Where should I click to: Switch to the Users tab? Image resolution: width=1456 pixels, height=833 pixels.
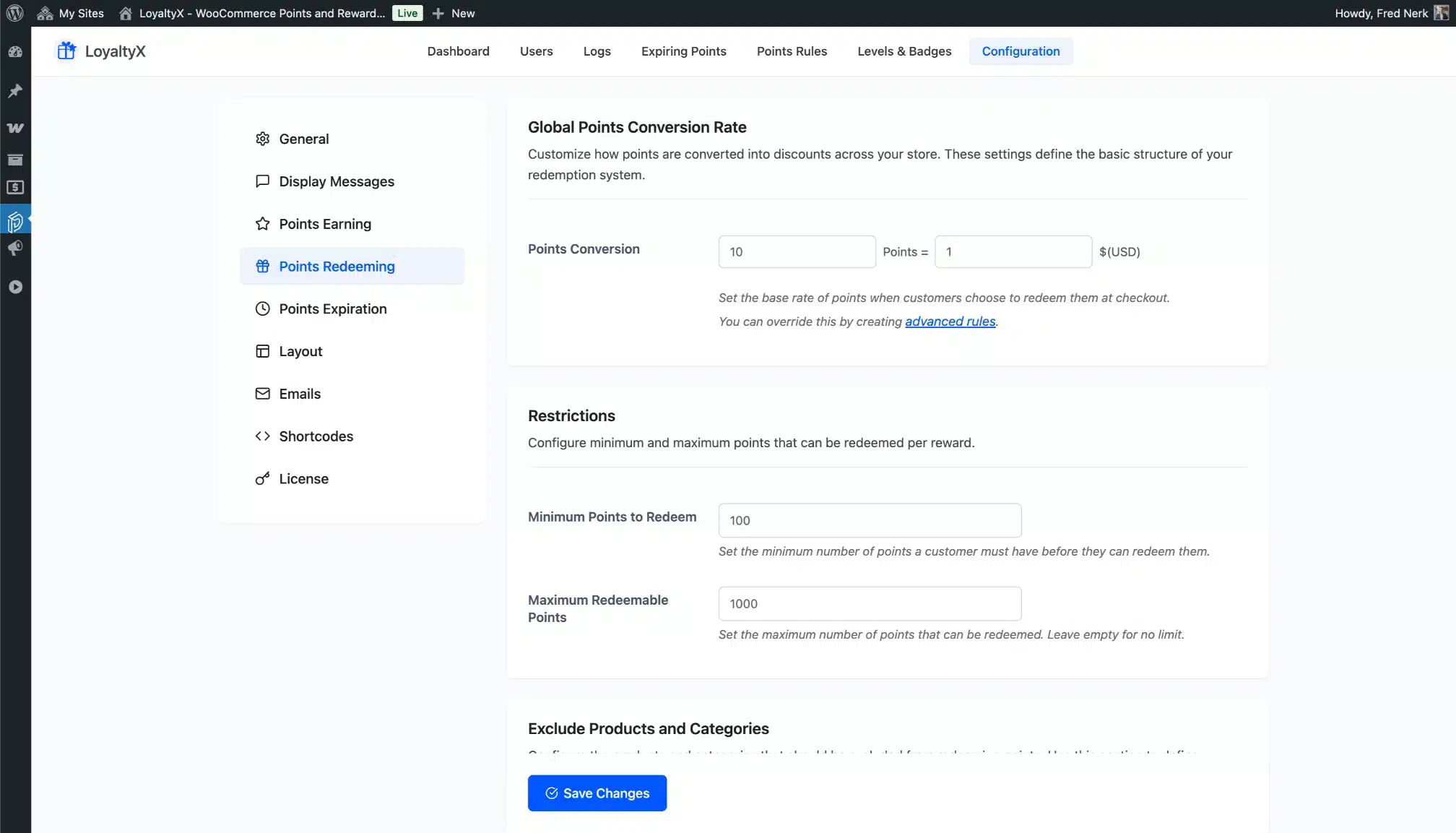click(536, 51)
